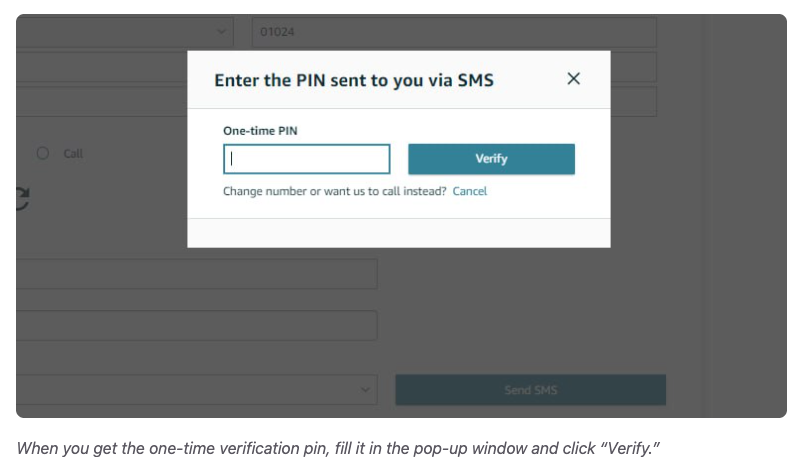Close the PIN entry dialog
802x457 pixels.
pos(573,79)
